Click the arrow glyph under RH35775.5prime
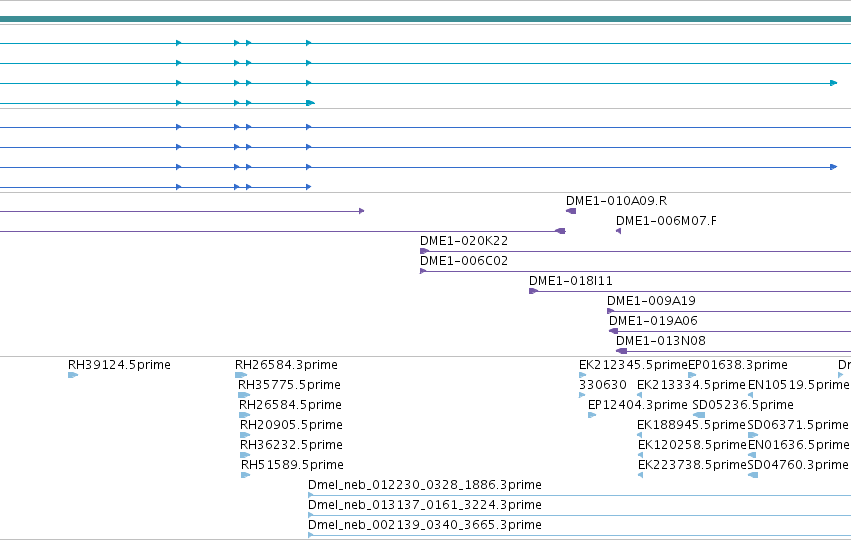The width and height of the screenshot is (851, 540). [244, 395]
